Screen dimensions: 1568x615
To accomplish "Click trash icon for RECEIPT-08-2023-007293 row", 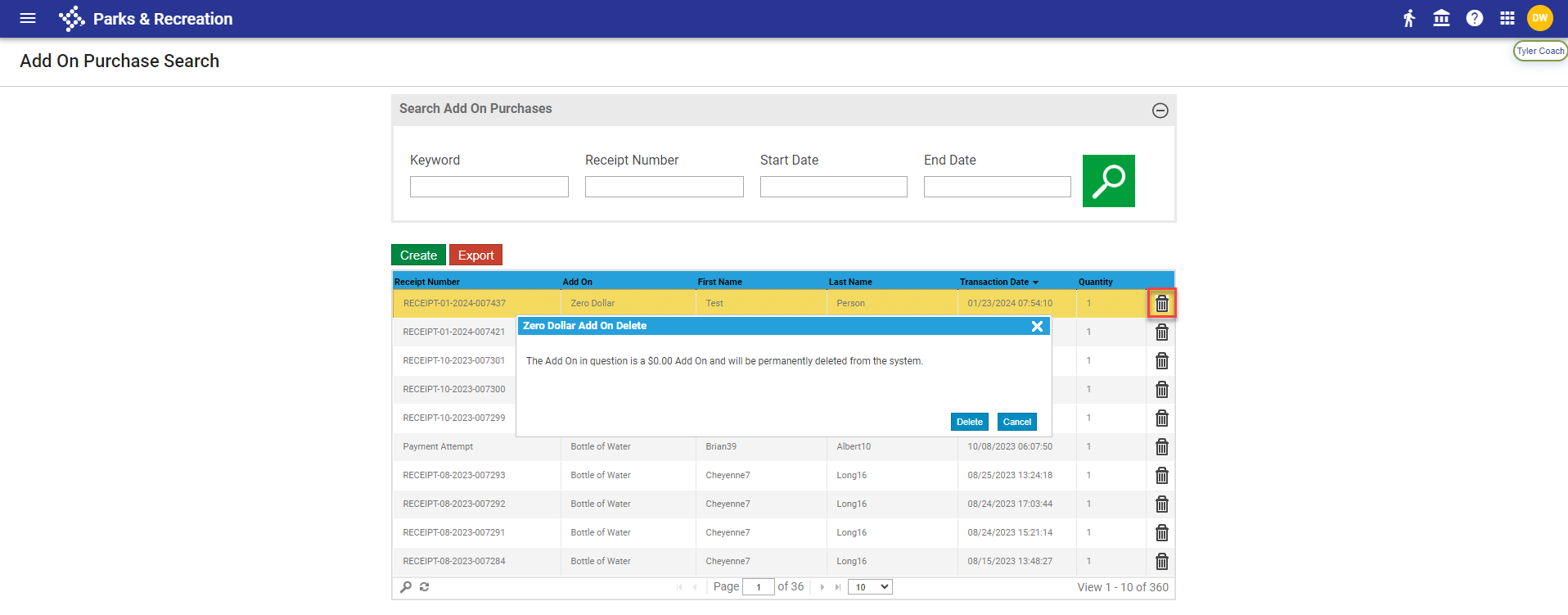I will coord(1161,476).
